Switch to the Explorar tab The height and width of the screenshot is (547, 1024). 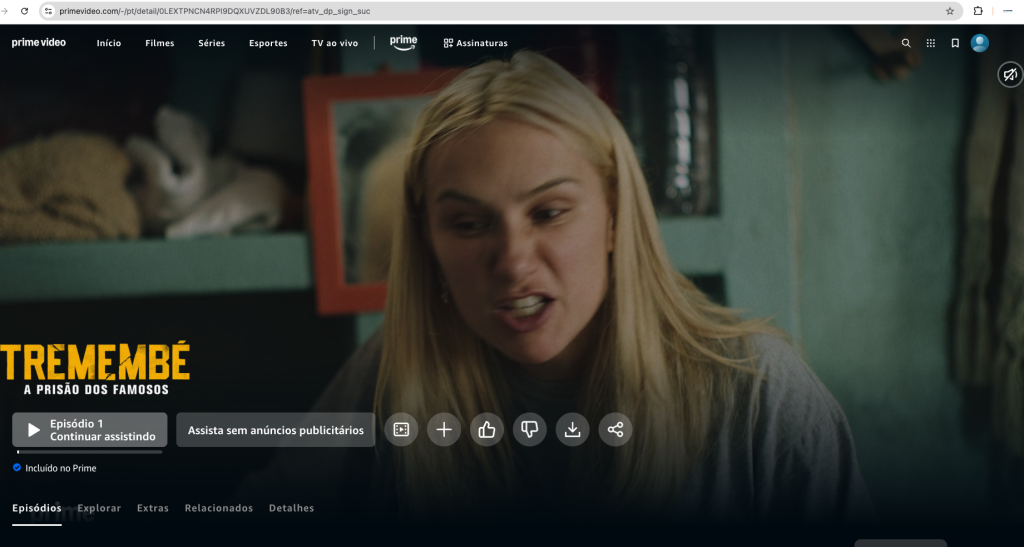(99, 508)
